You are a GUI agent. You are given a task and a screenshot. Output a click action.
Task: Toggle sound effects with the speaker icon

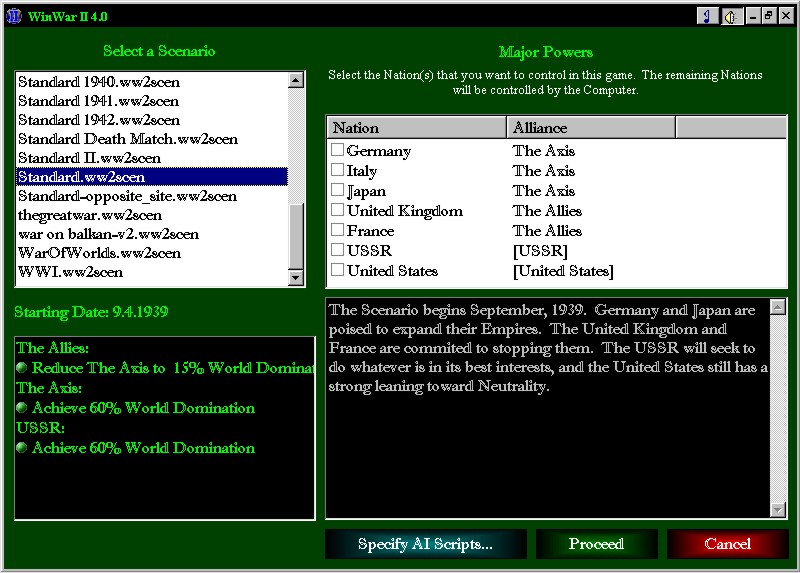coord(731,16)
